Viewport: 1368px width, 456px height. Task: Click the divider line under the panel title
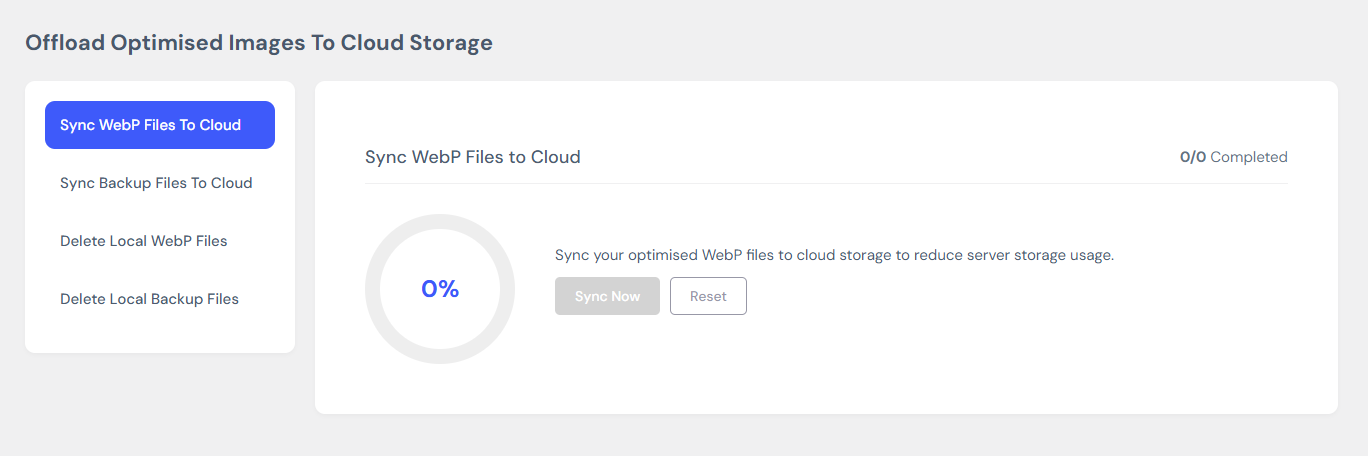(826, 183)
